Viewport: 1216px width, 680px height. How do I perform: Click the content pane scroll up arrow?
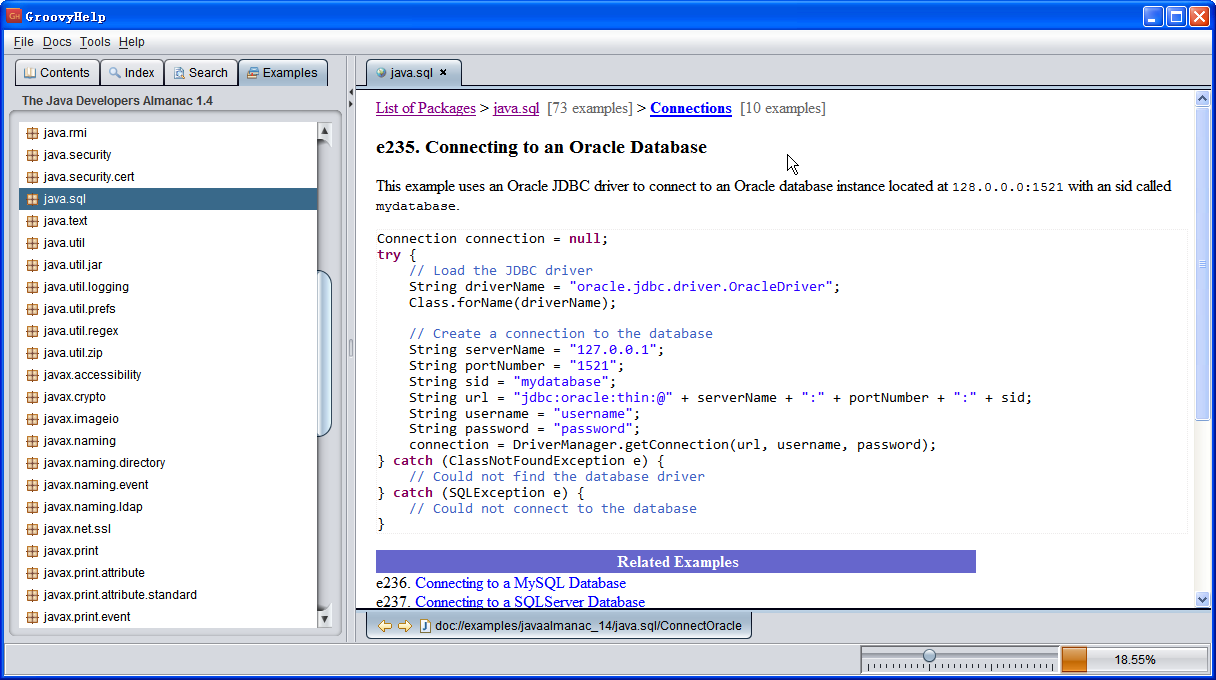[x=1202, y=99]
